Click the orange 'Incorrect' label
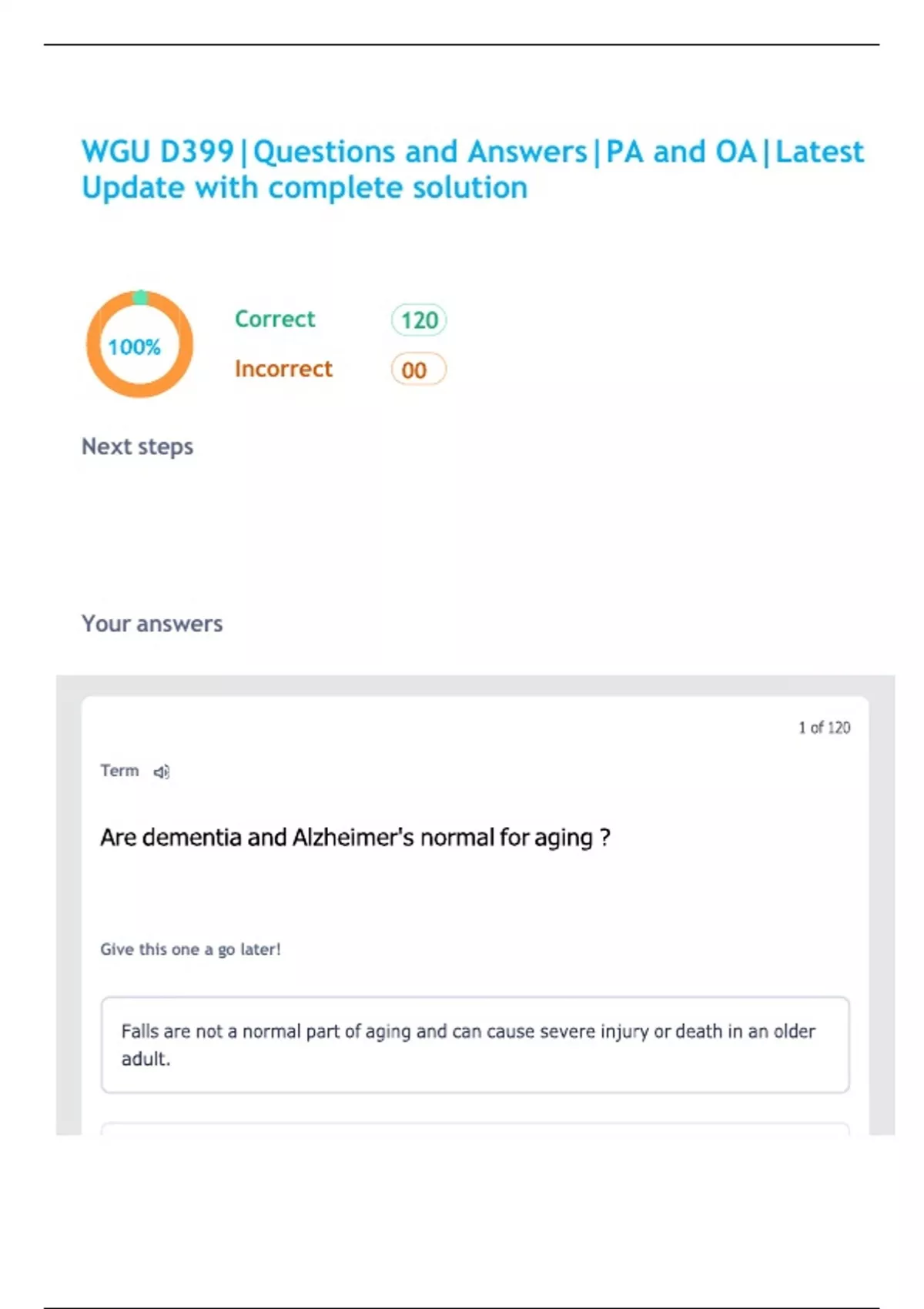This screenshot has height=1309, width=924. click(283, 369)
